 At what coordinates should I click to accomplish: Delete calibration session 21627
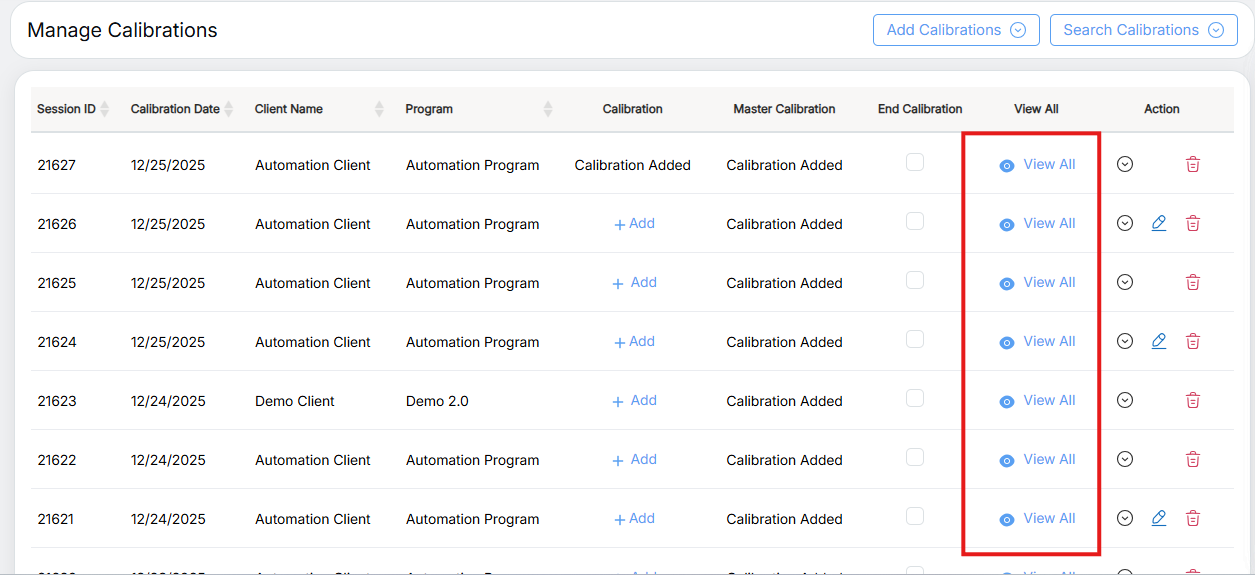click(x=1192, y=164)
